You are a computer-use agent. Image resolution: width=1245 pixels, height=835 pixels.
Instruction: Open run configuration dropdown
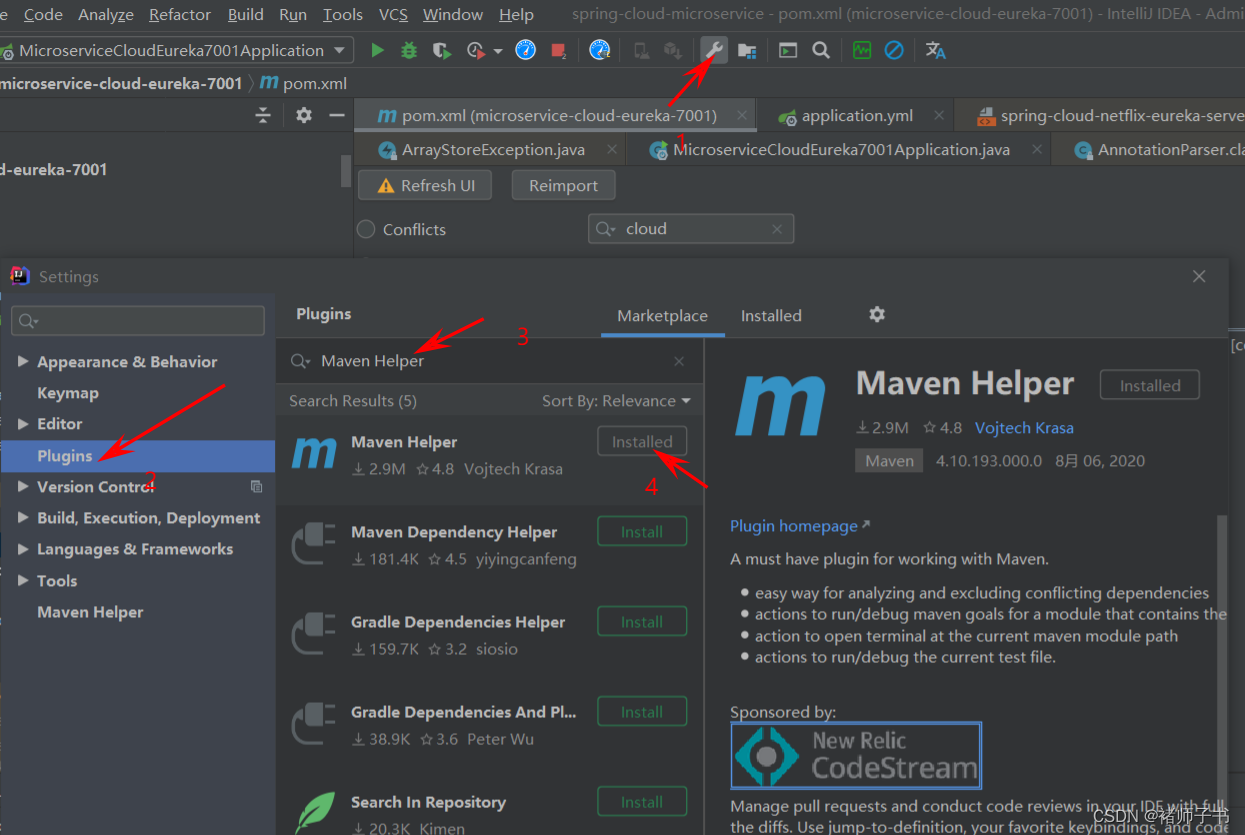(341, 50)
